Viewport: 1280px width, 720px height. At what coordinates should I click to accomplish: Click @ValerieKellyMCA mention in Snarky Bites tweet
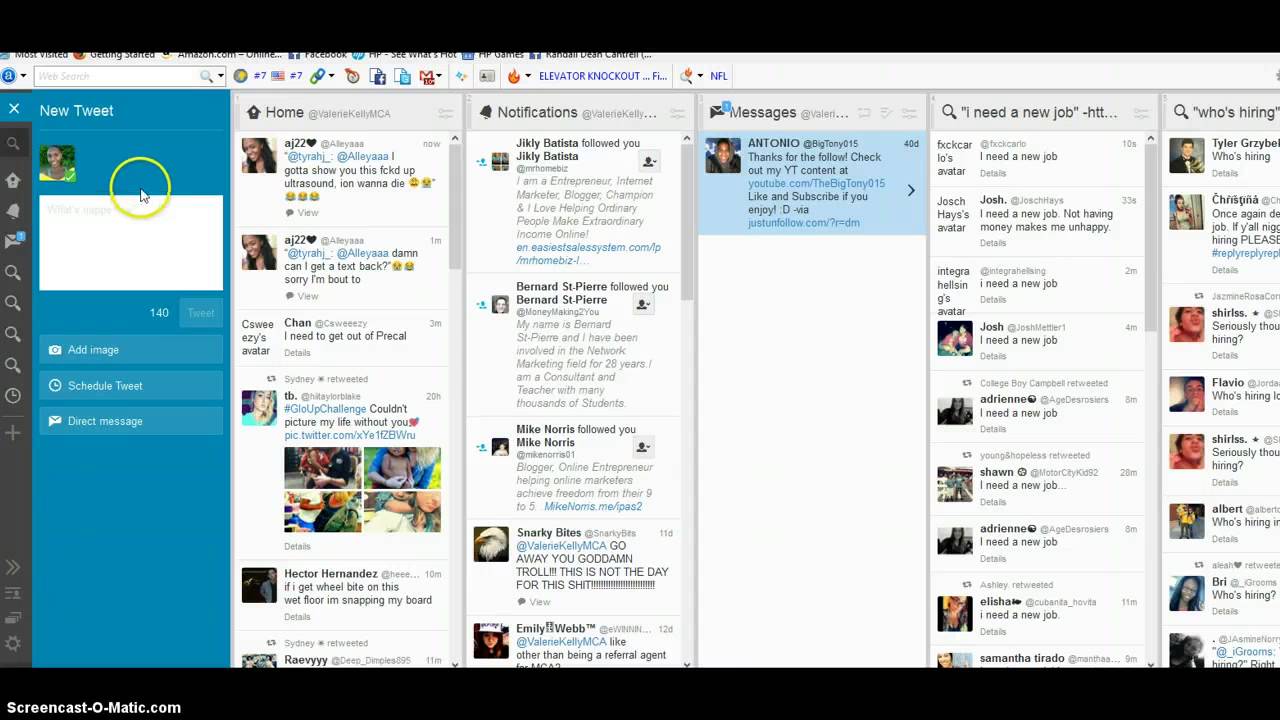pyautogui.click(x=561, y=546)
